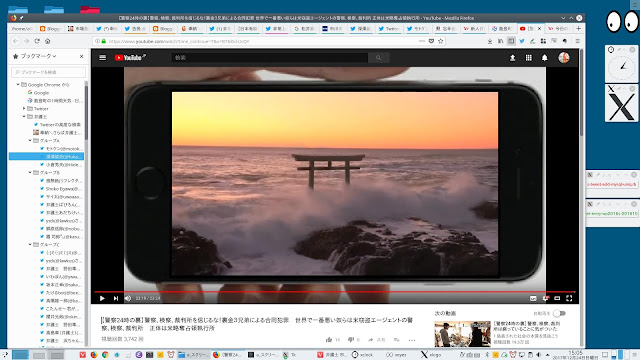Toggle the Firefox sidebar button
The image size is (640, 360).
[x=511, y=41]
